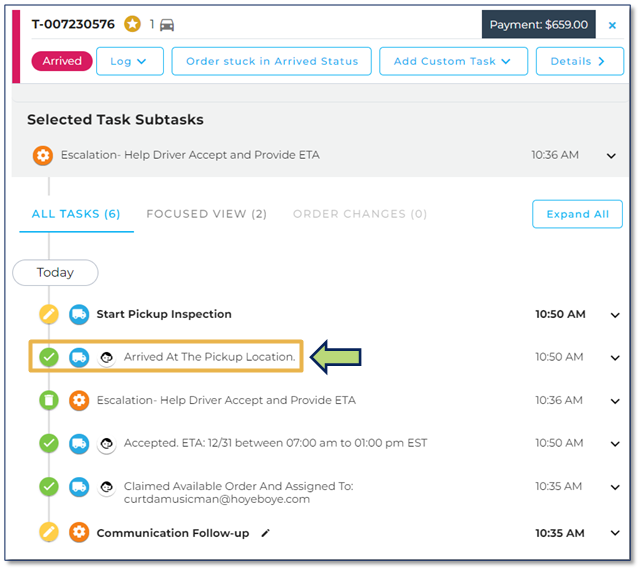Click the blue truck icon on the Arrived At The Pickup Location row
The width and height of the screenshot is (641, 571).
pos(79,357)
